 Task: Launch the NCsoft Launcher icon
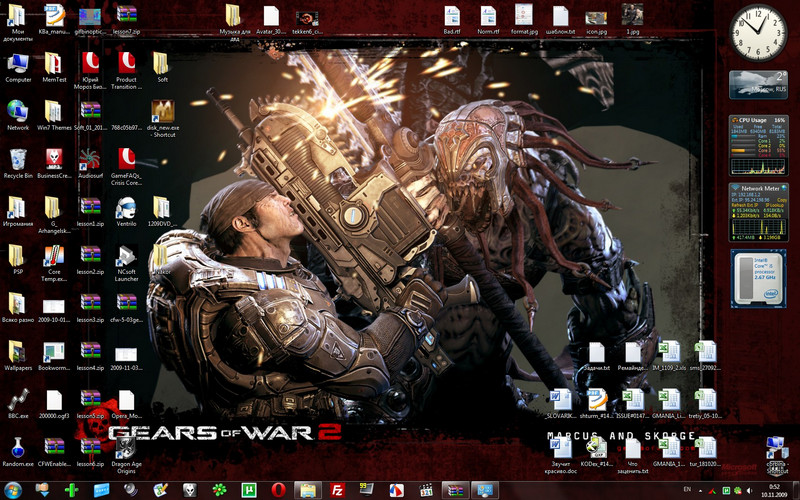point(126,263)
